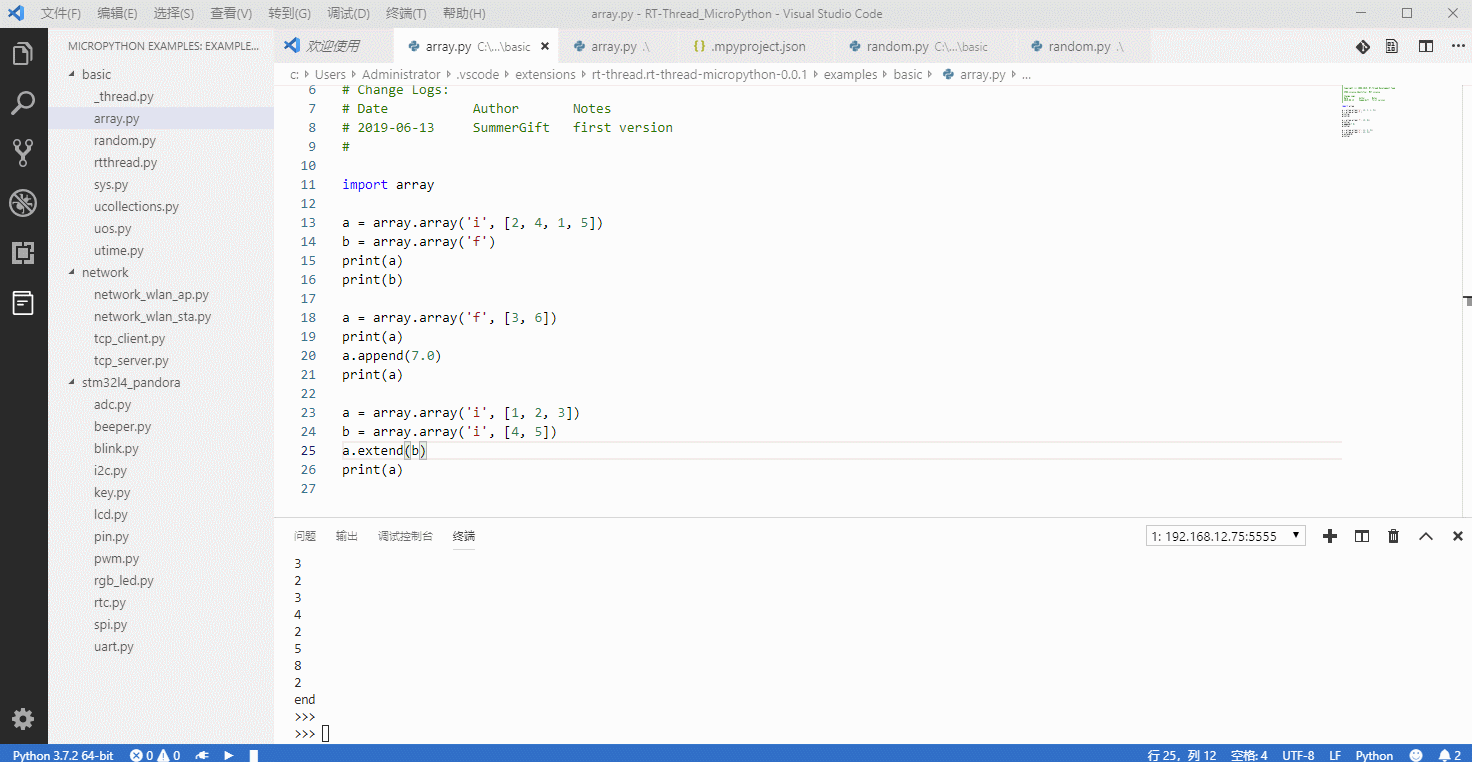
Task: Maximize the terminal panel with chevron toggle
Action: 1426,535
